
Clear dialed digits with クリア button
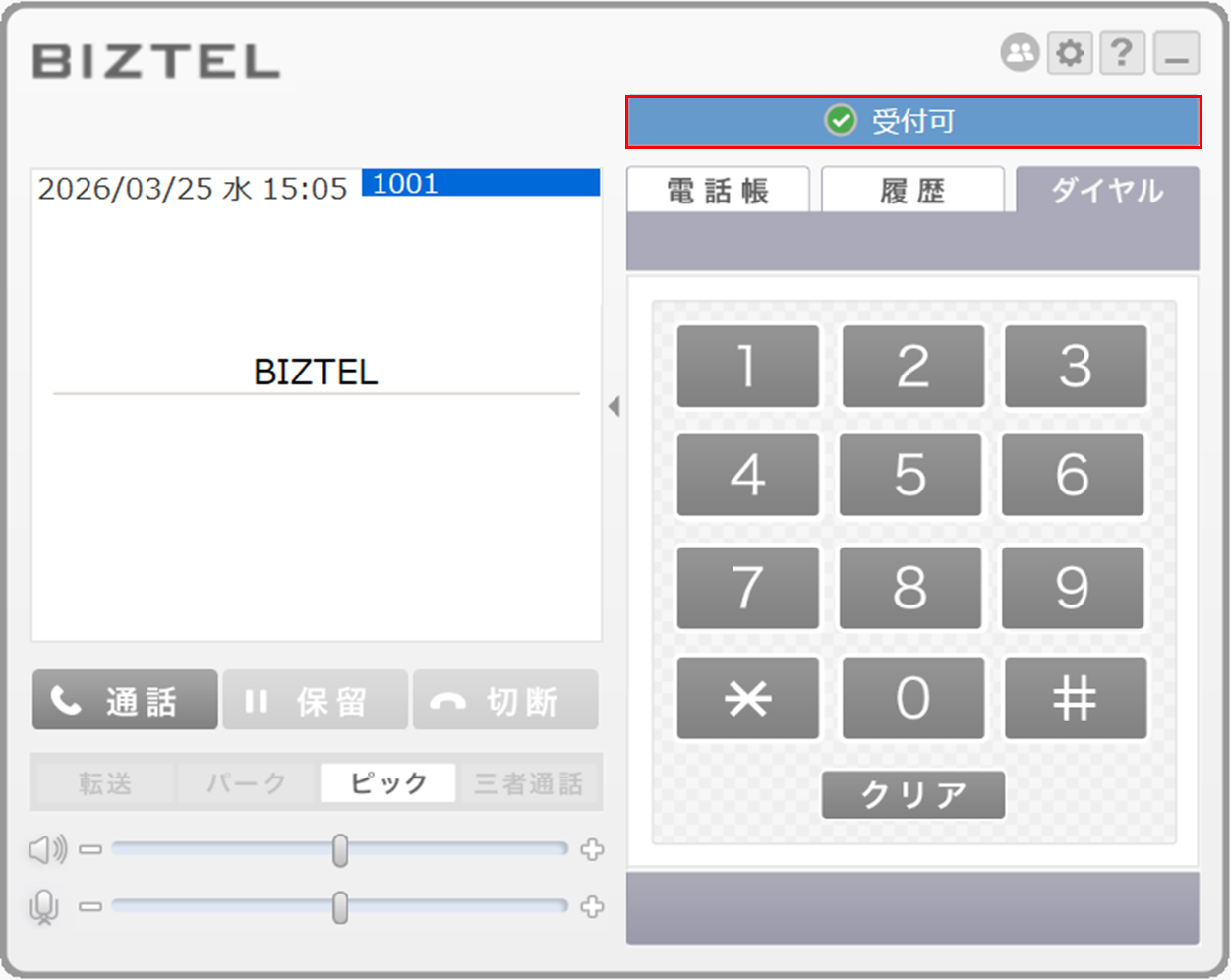click(913, 794)
